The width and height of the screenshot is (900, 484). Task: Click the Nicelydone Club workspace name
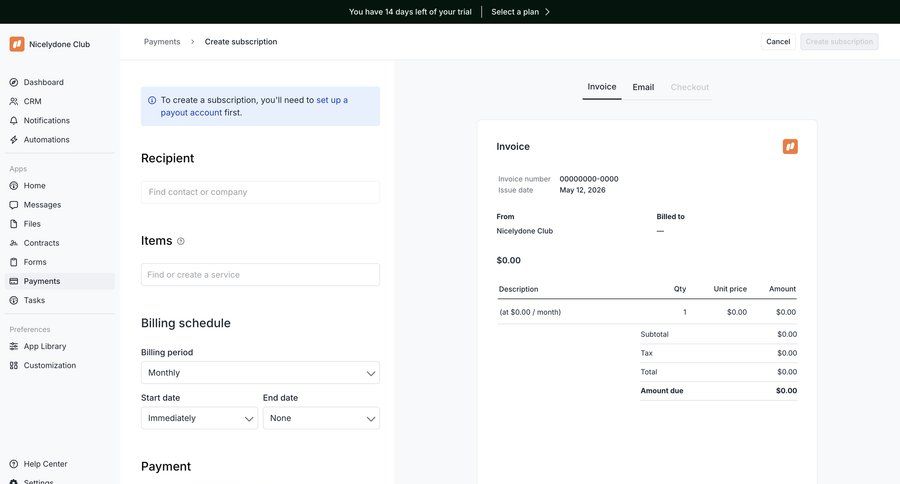click(60, 44)
